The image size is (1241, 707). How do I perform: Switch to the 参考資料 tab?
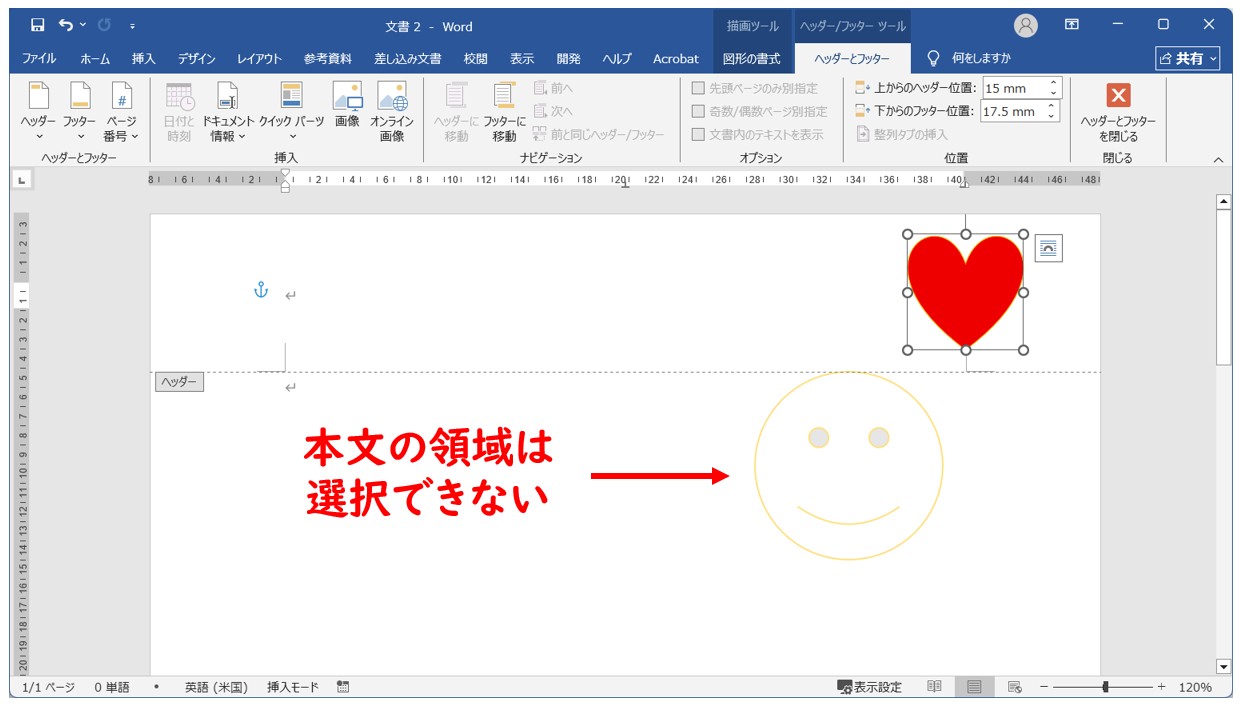tap(327, 58)
